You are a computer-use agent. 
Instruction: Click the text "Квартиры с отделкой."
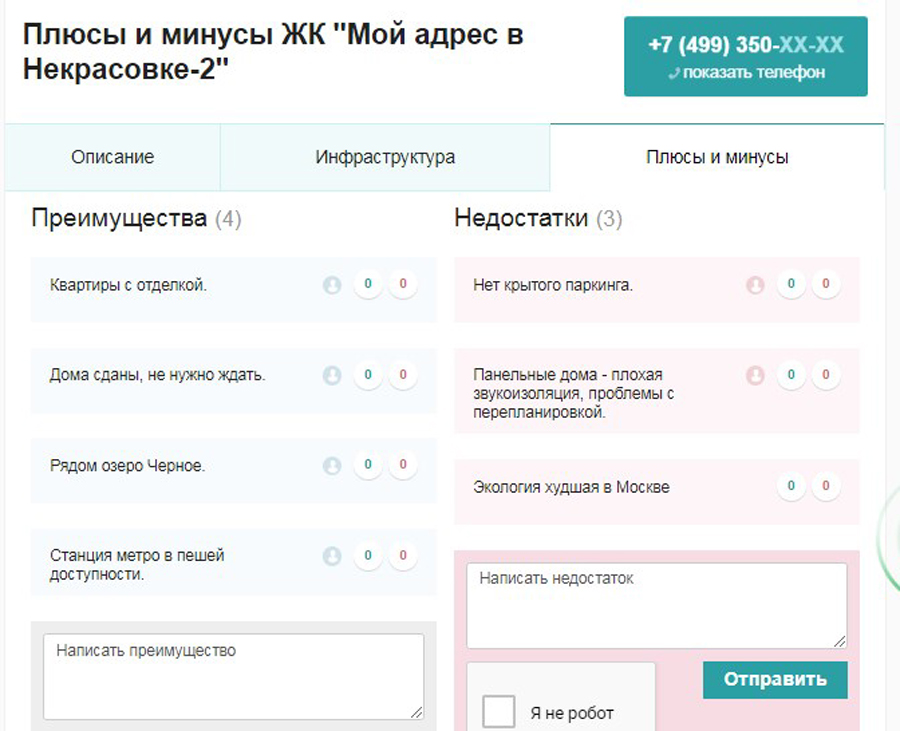coord(128,285)
